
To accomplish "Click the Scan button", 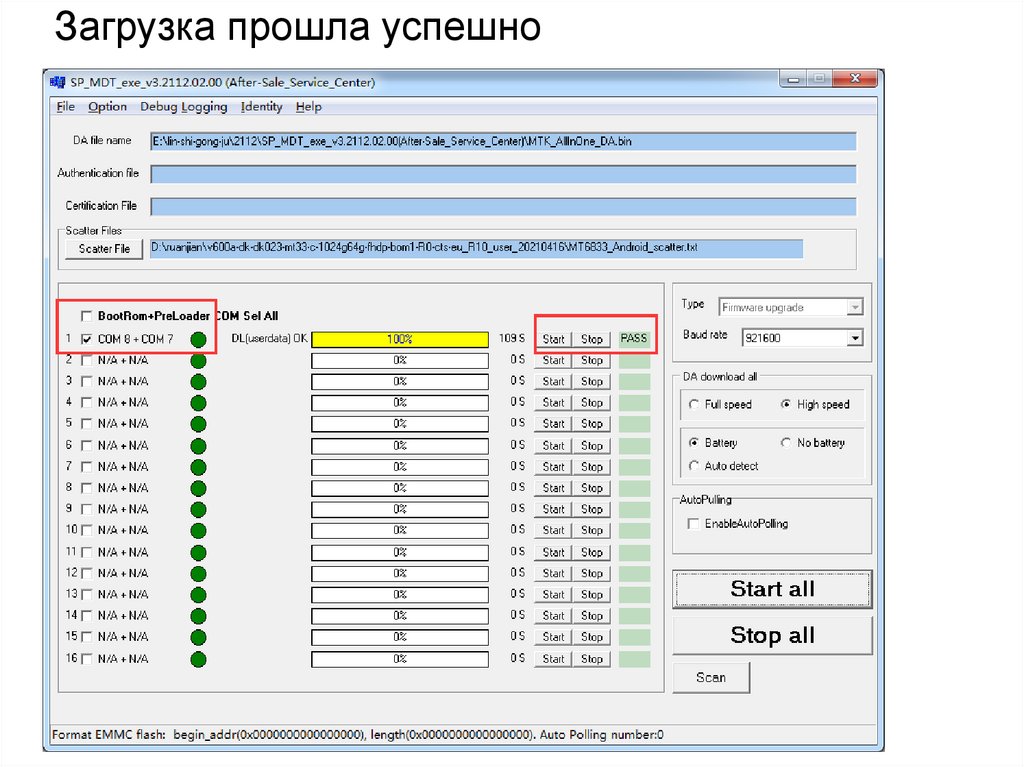I will (x=711, y=677).
